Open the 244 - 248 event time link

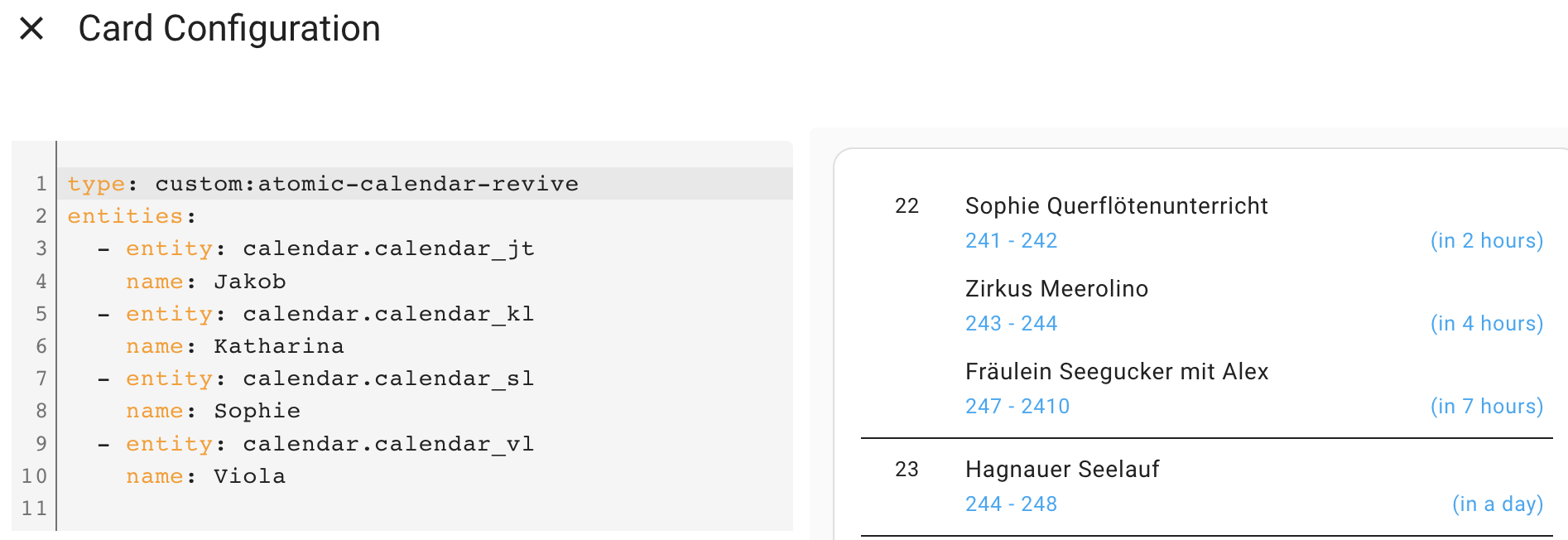tap(1011, 504)
